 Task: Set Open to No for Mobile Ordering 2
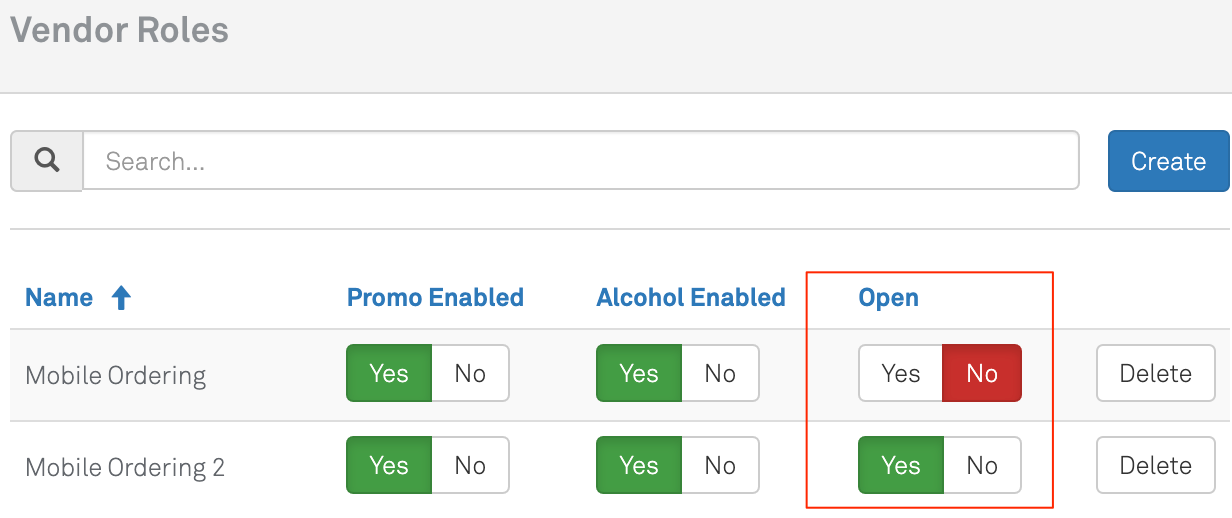click(982, 466)
